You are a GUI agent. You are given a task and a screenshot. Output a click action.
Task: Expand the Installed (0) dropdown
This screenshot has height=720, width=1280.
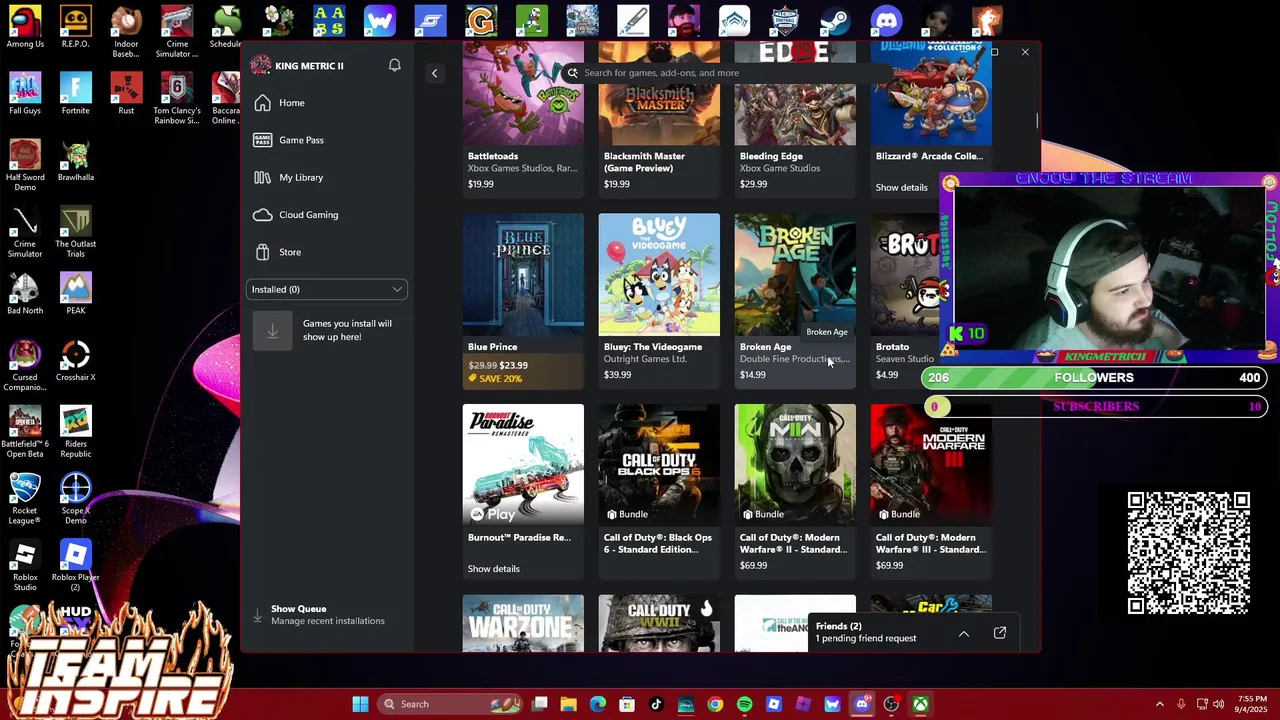tap(327, 289)
